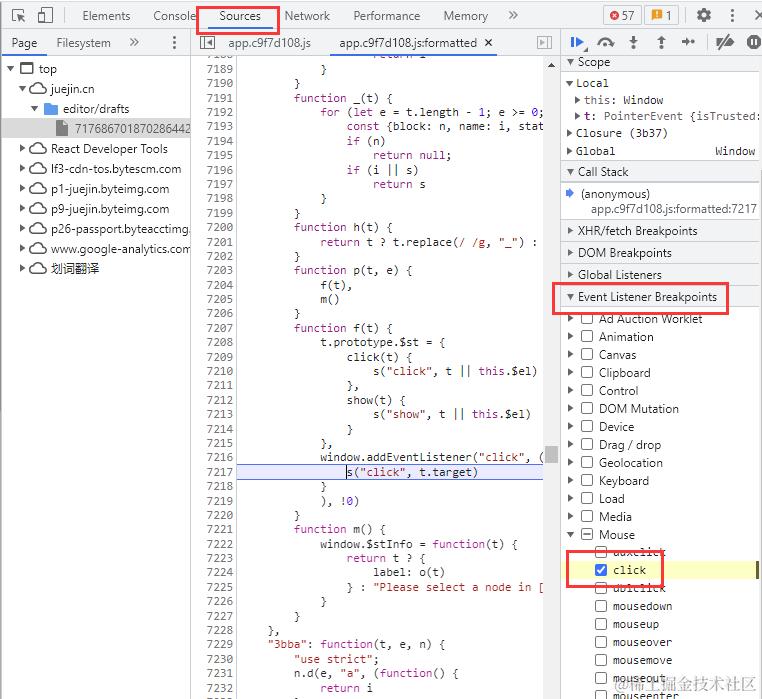The image size is (762, 699).
Task: Expand the Global scope entry
Action: click(570, 151)
